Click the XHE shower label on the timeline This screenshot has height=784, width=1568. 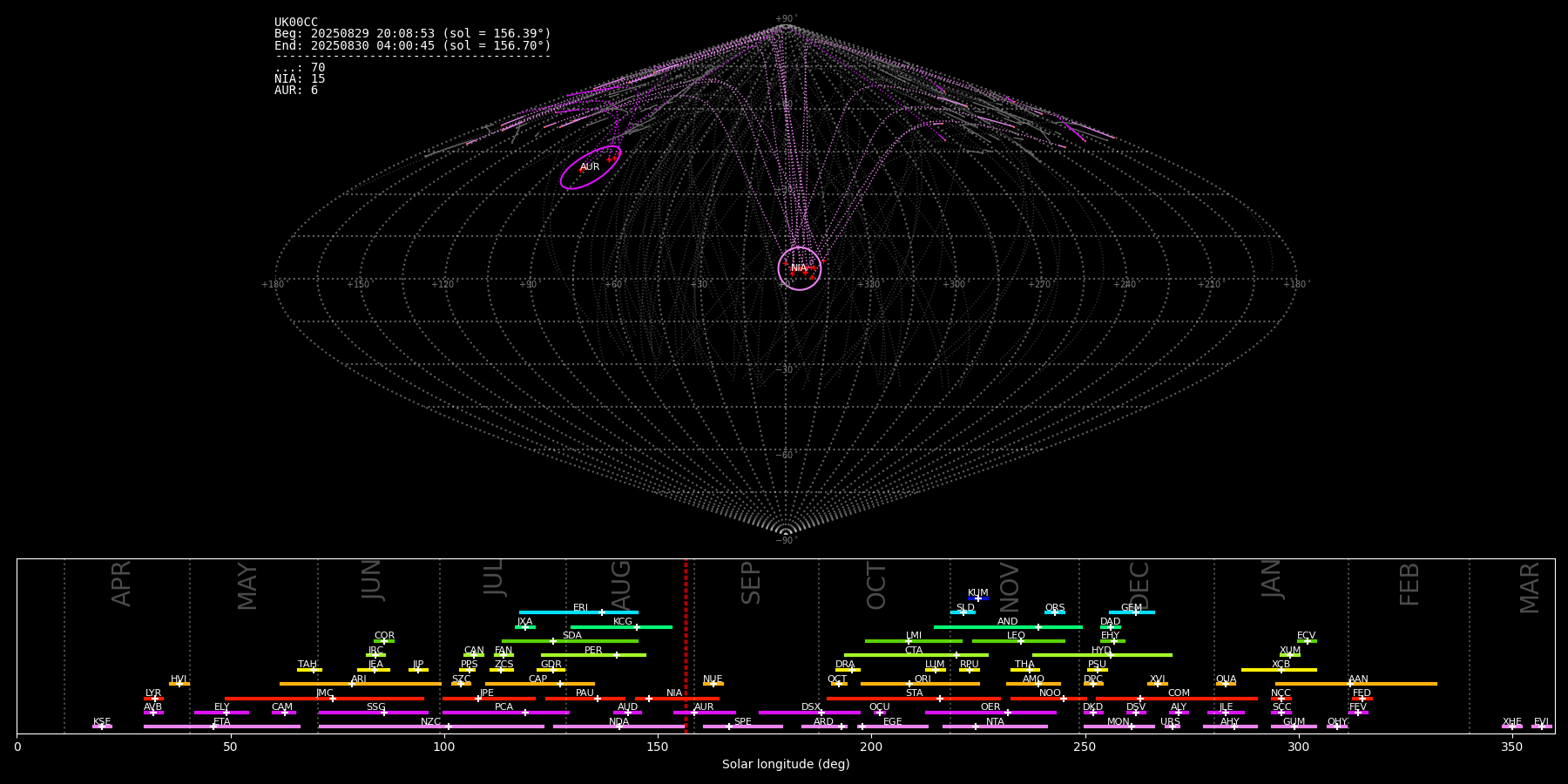1512,722
